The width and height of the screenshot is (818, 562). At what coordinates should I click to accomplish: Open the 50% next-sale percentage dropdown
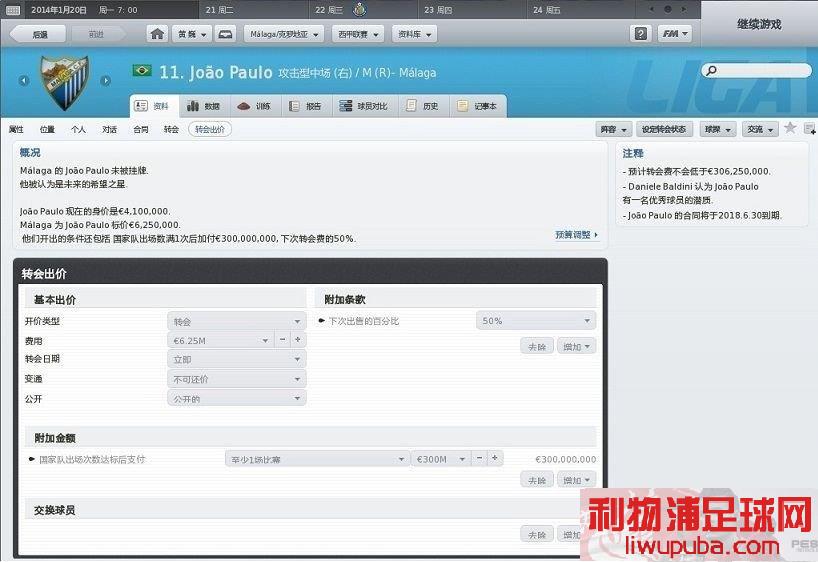click(x=536, y=320)
